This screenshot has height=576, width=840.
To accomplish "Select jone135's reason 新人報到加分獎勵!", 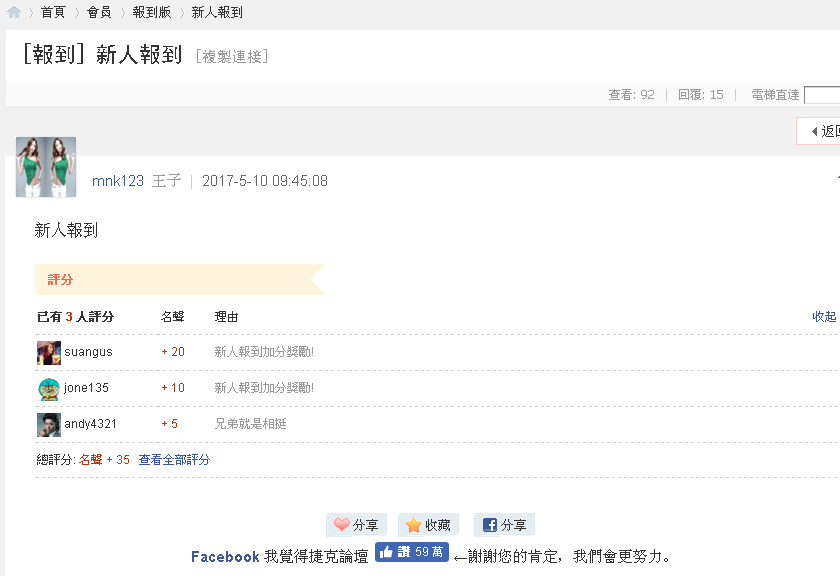I will pyautogui.click(x=264, y=388).
